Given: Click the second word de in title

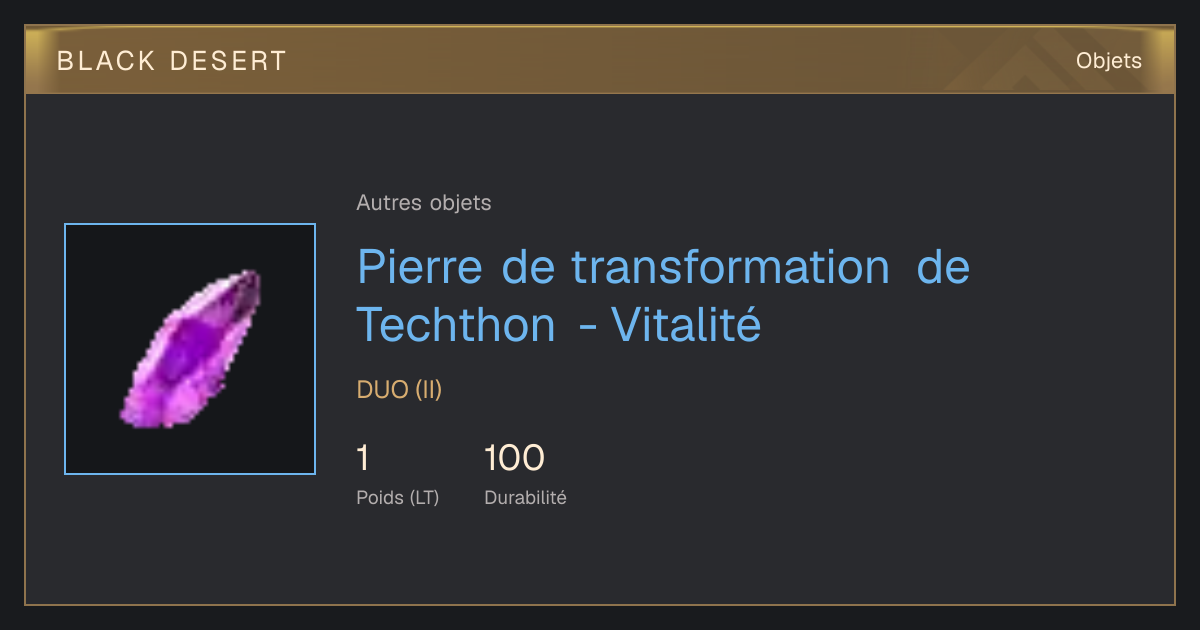Looking at the screenshot, I should [x=944, y=268].
